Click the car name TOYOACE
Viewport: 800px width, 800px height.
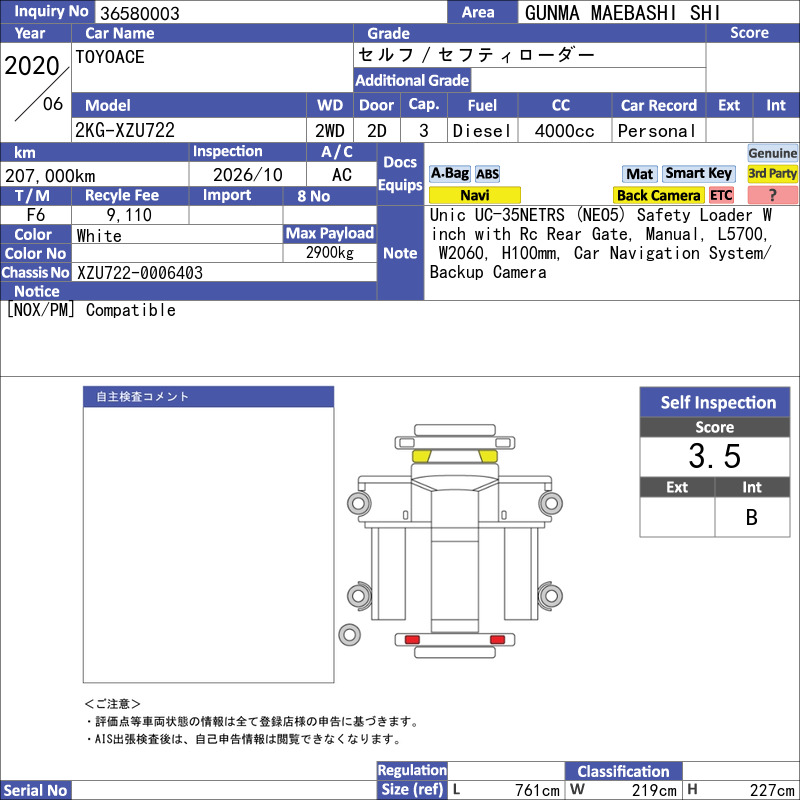[x=110, y=57]
